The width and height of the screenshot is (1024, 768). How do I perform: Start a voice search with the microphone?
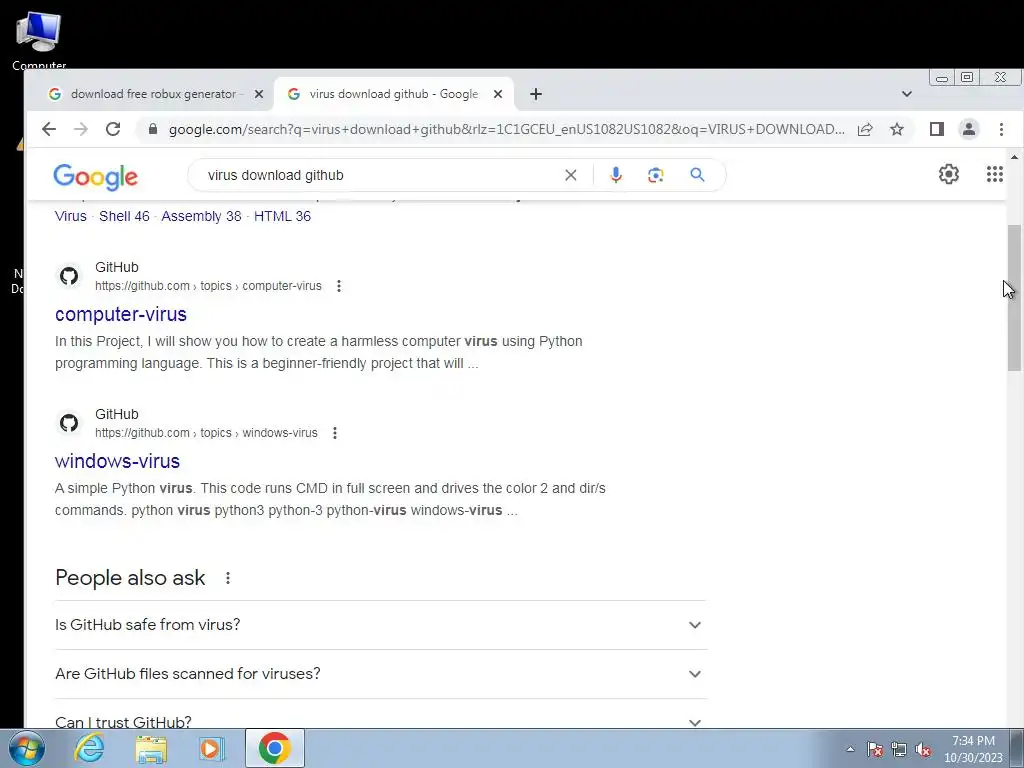coord(616,175)
